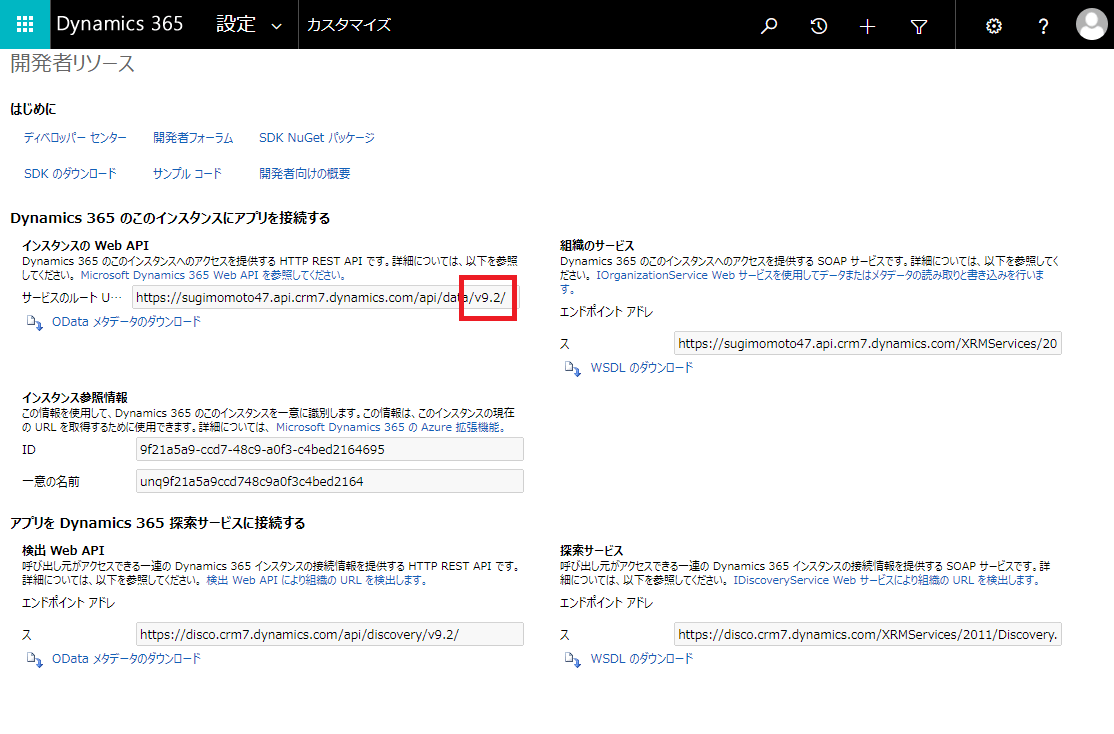Click OData メタデータのダウンロード under instance Web API

pos(126,322)
